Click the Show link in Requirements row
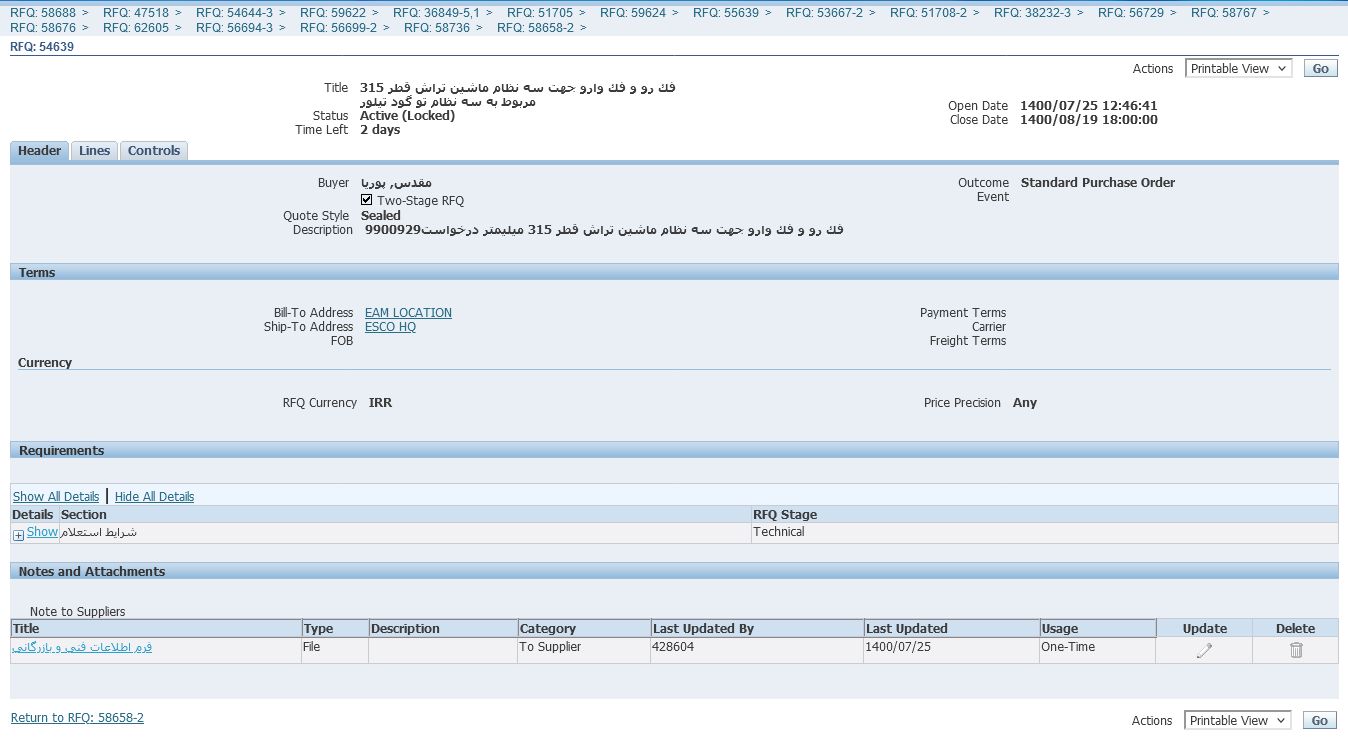 pyautogui.click(x=42, y=532)
